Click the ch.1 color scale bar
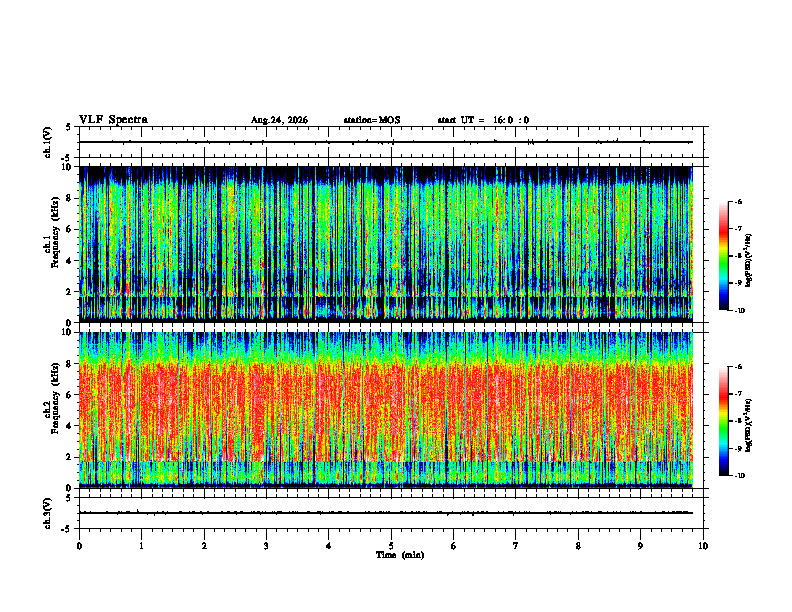The width and height of the screenshot is (792, 612). tap(723, 256)
